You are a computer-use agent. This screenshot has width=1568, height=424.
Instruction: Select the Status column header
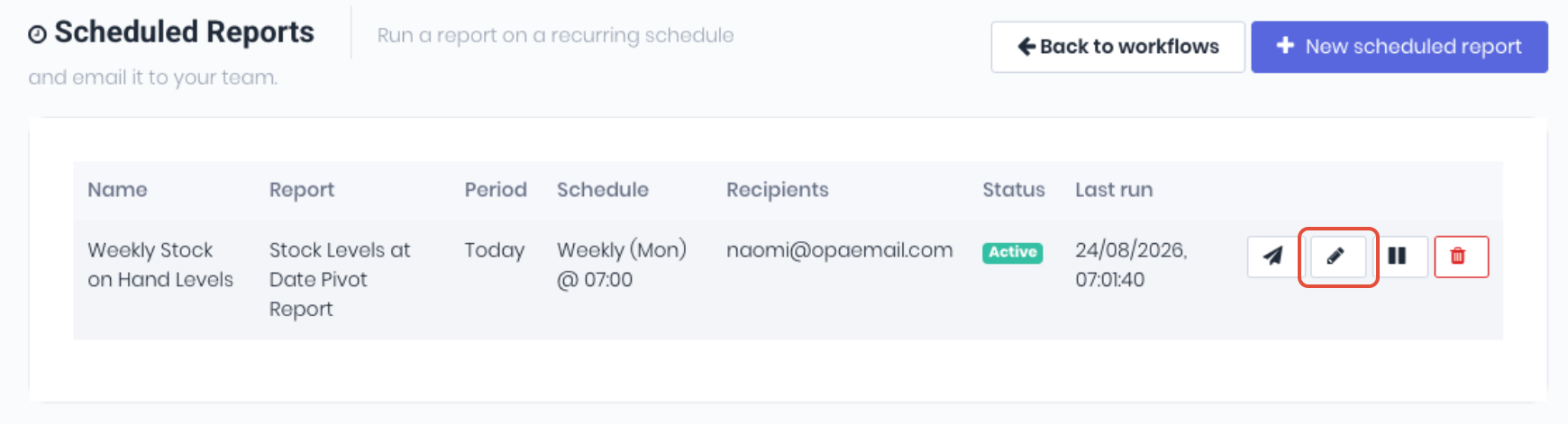click(x=1014, y=190)
